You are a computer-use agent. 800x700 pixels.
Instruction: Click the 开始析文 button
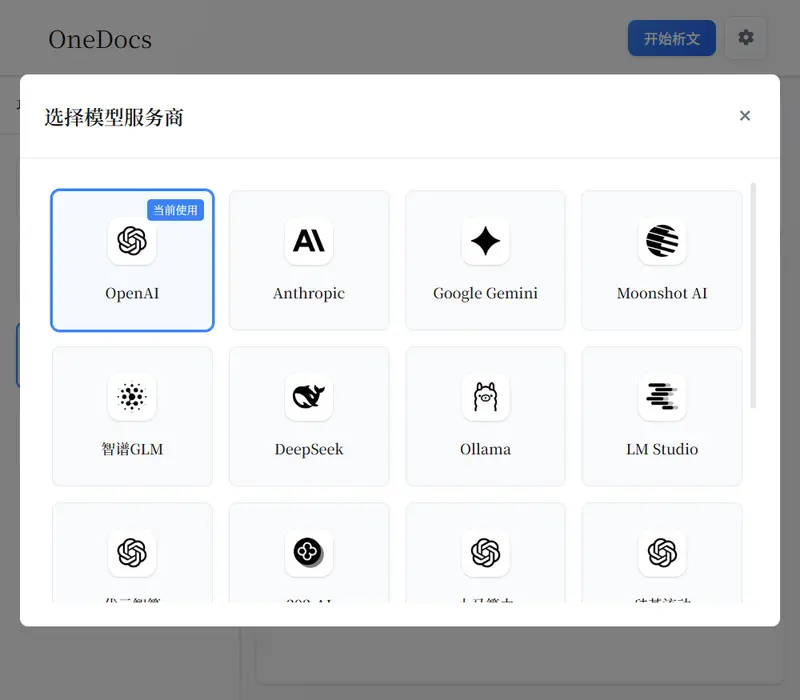tap(671, 37)
